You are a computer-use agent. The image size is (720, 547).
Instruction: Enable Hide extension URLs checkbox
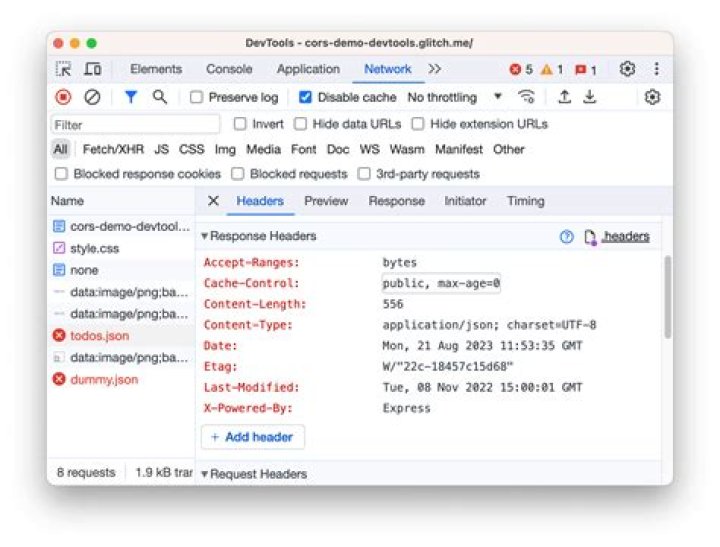pos(418,124)
